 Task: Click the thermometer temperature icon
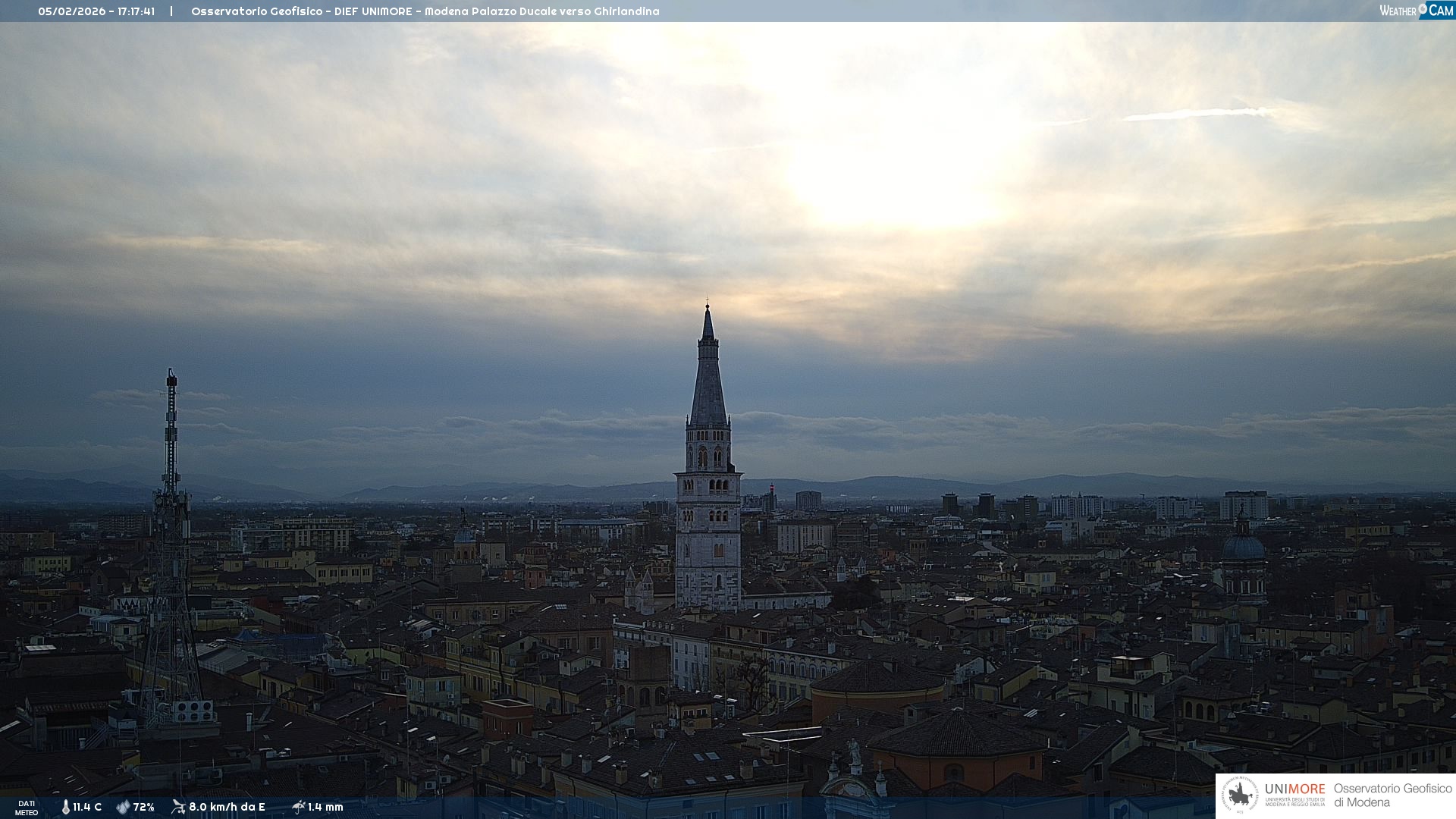(65, 807)
